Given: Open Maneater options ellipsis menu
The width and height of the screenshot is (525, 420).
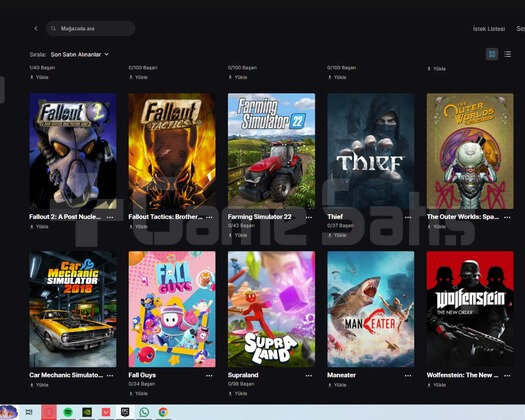Looking at the screenshot, I should pos(408,375).
